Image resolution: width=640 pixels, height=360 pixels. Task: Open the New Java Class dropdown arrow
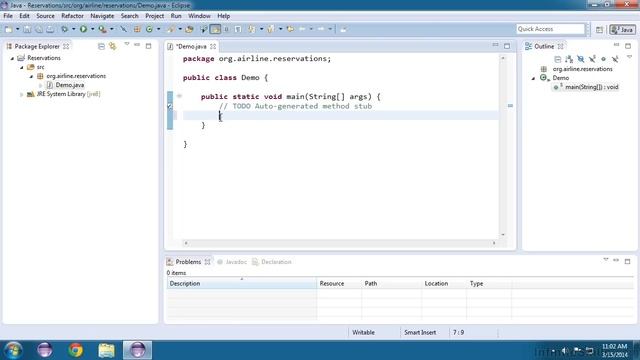coord(158,29)
